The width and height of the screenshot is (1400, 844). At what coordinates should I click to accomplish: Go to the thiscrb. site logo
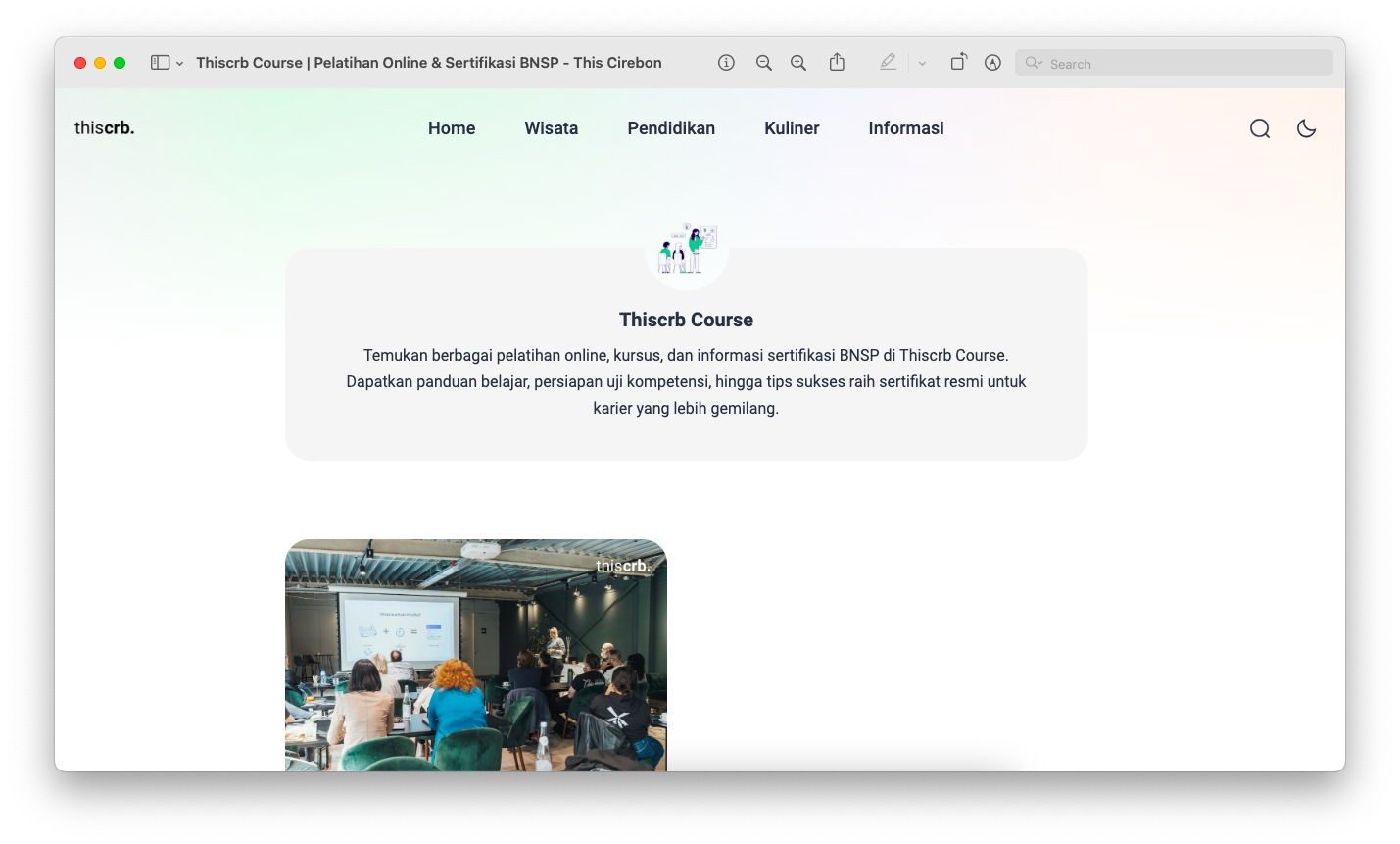pyautogui.click(x=105, y=128)
